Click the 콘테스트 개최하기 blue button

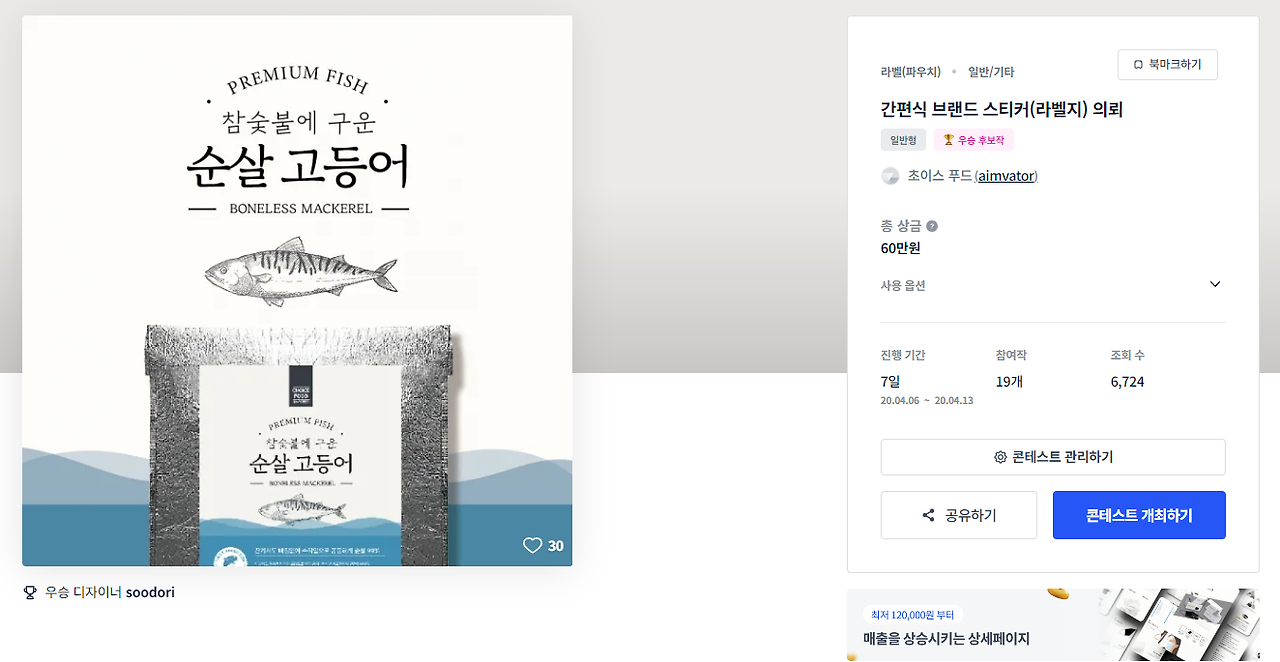(x=1139, y=515)
